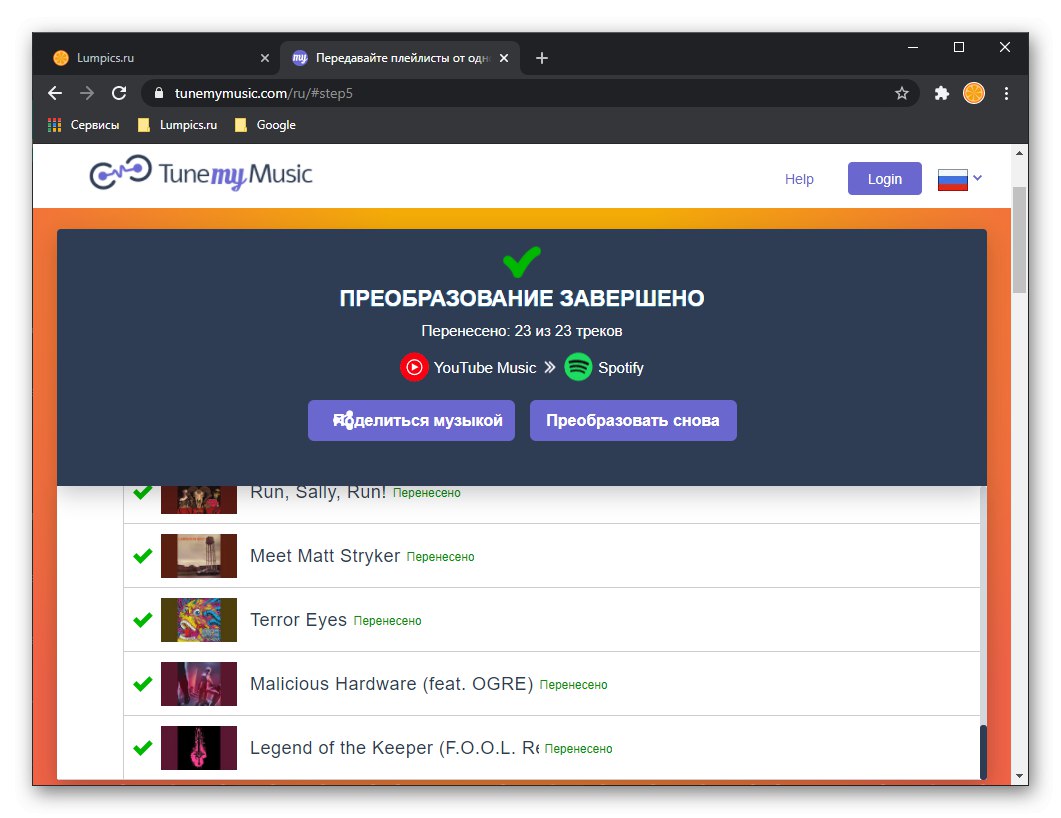The height and width of the screenshot is (818, 1061).
Task: Reload the page with the refresh icon
Action: point(119,93)
